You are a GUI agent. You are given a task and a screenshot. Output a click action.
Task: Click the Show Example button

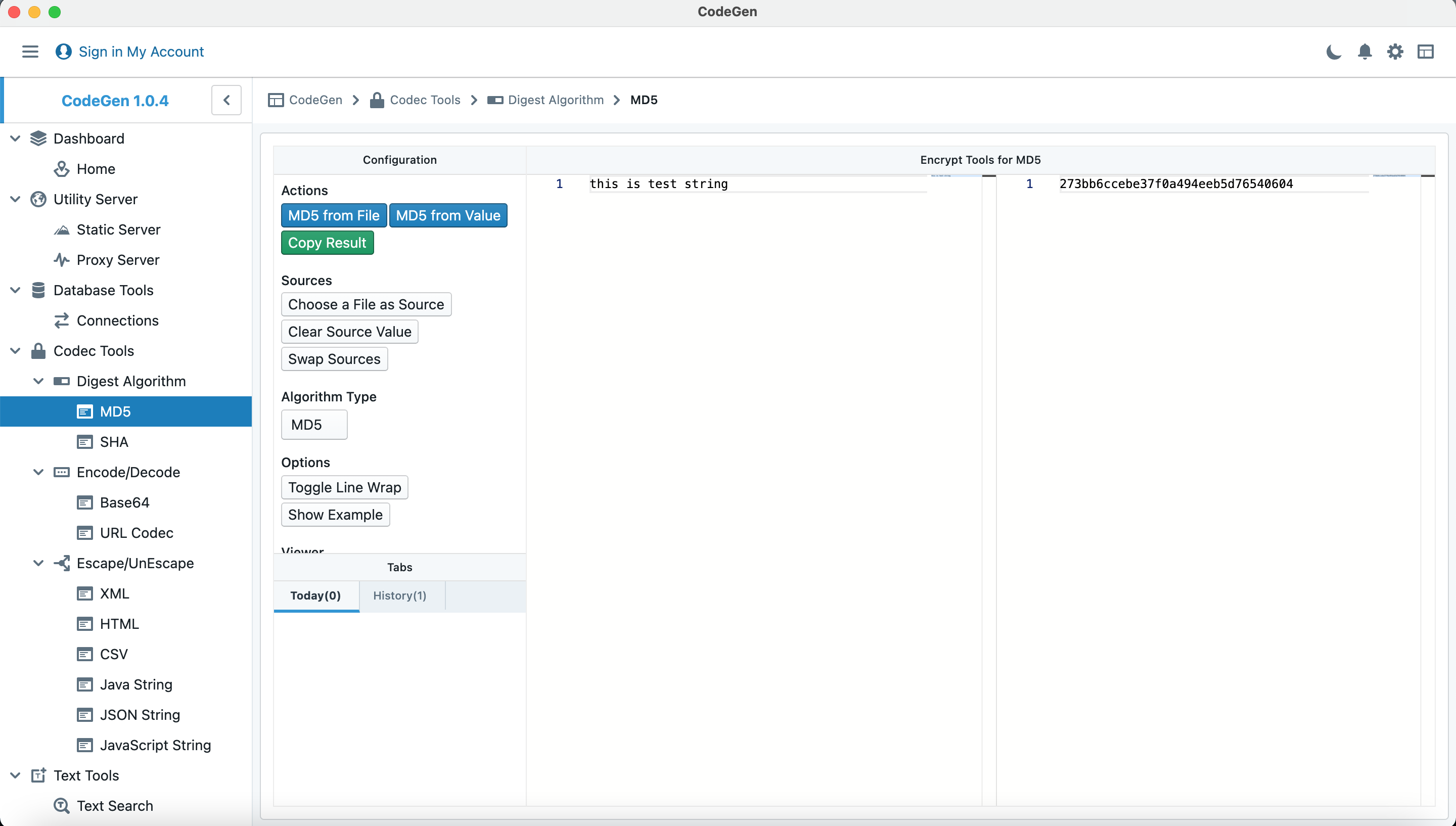(x=335, y=514)
